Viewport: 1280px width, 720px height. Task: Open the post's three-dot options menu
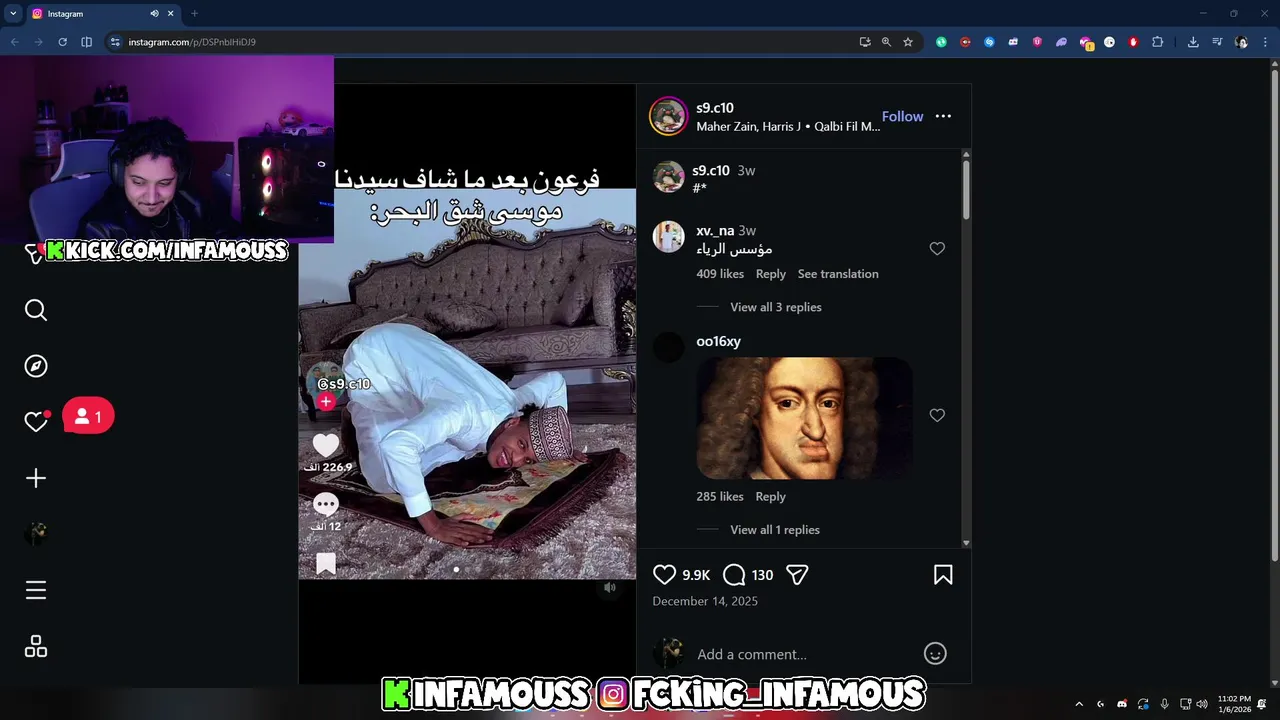(x=943, y=116)
